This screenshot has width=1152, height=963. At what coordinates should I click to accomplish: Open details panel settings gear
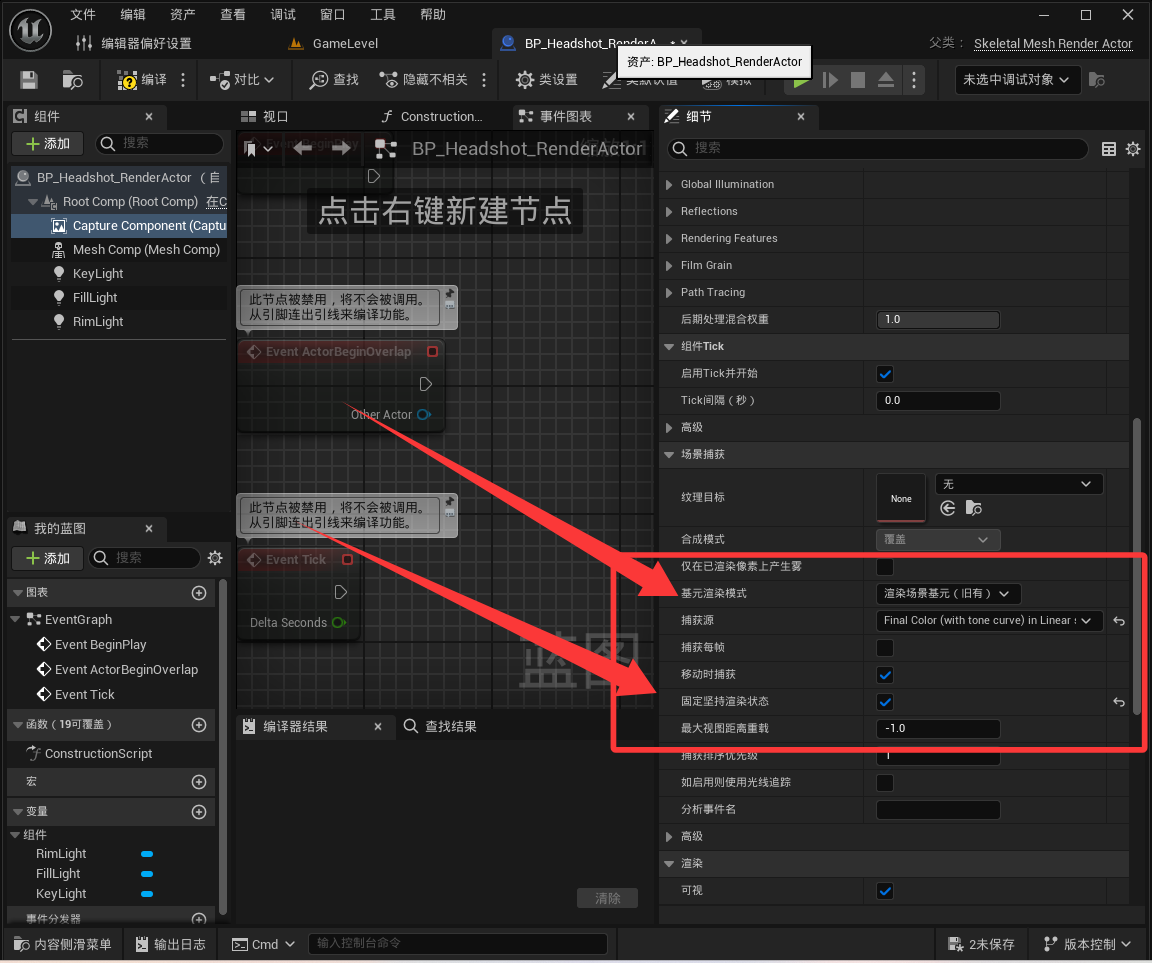(x=1133, y=149)
